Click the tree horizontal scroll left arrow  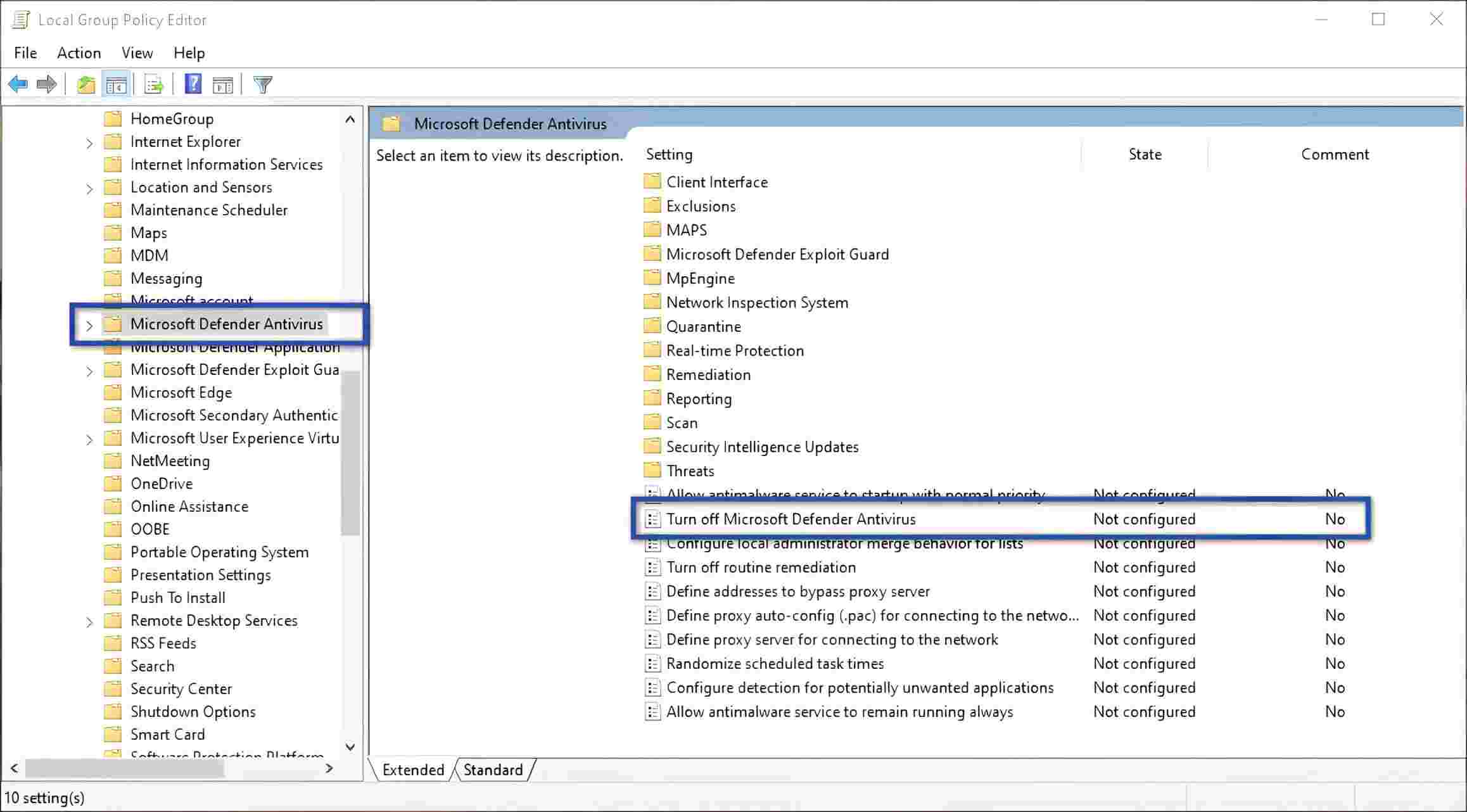click(14, 768)
